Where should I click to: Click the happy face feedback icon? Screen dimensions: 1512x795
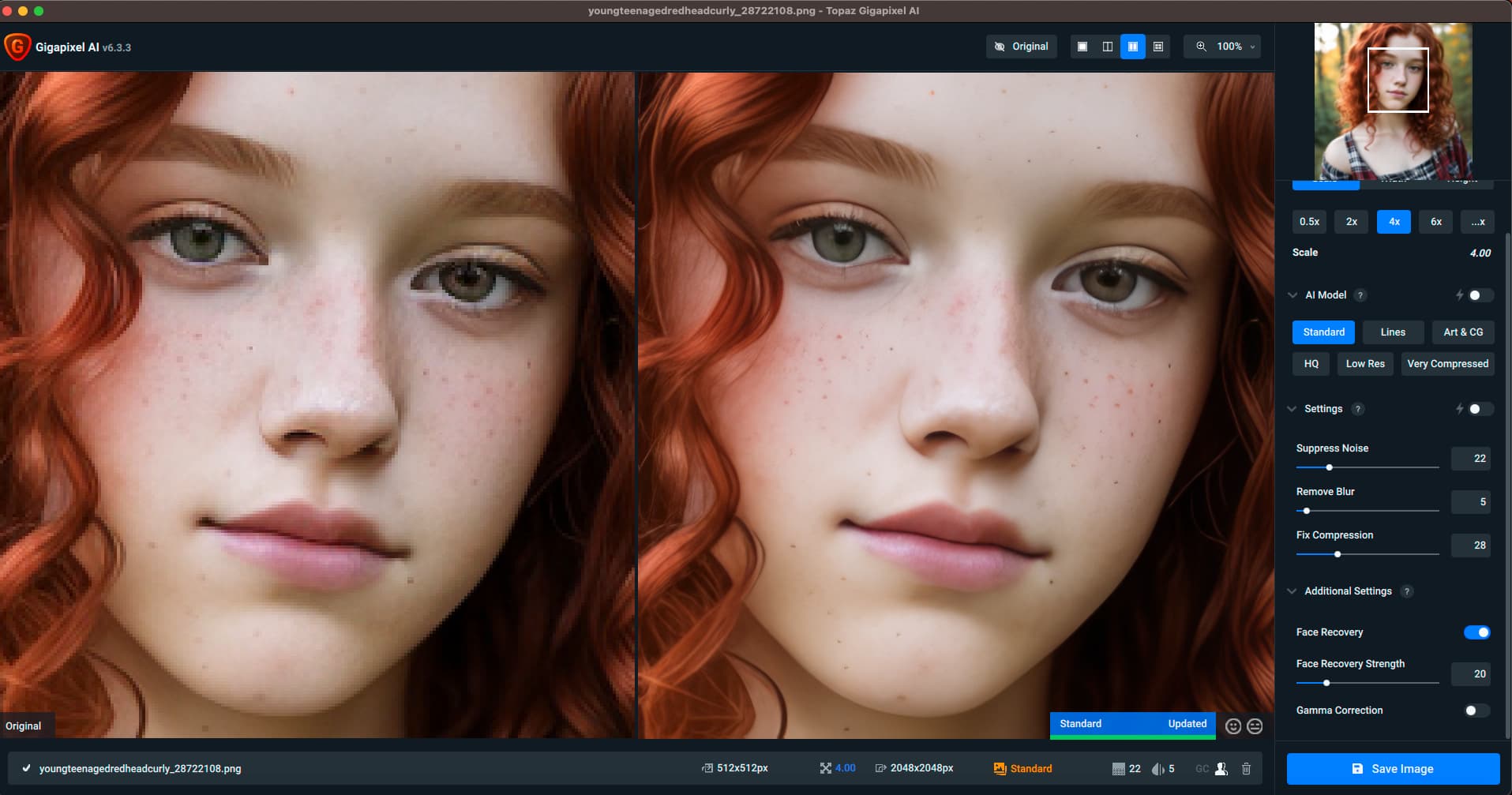tap(1233, 726)
